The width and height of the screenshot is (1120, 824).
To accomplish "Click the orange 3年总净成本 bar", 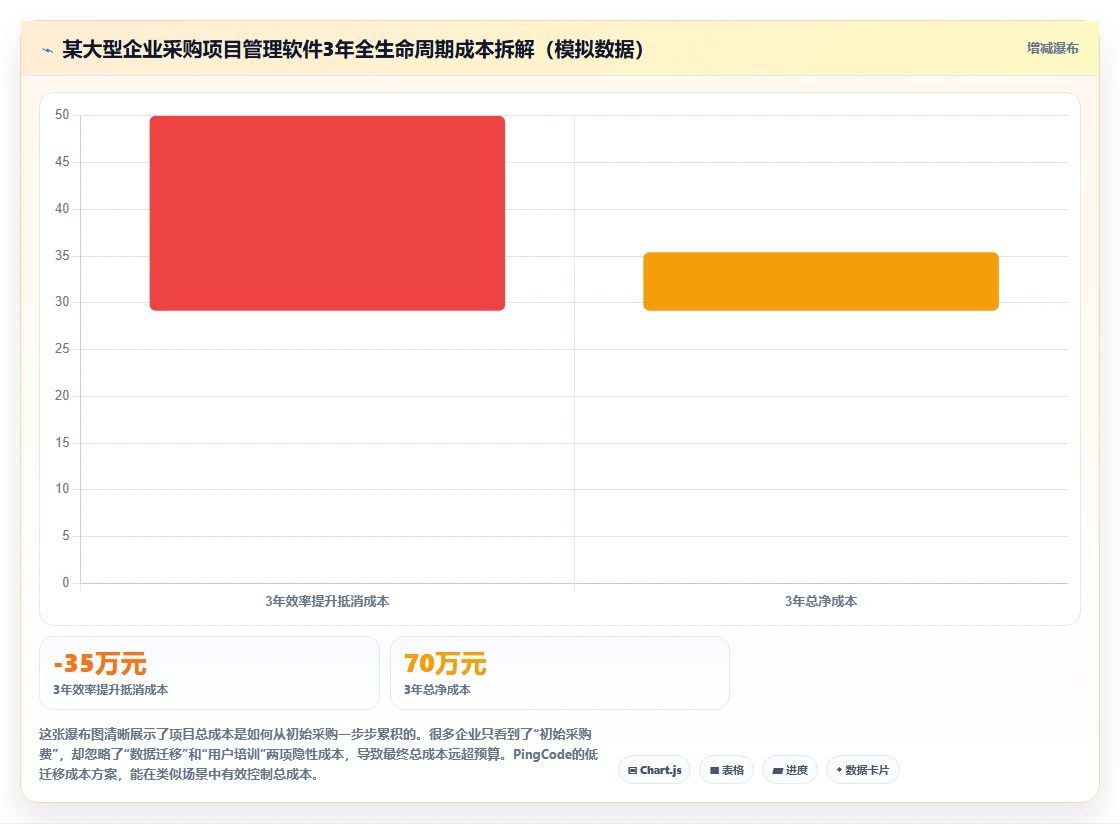I will (821, 281).
